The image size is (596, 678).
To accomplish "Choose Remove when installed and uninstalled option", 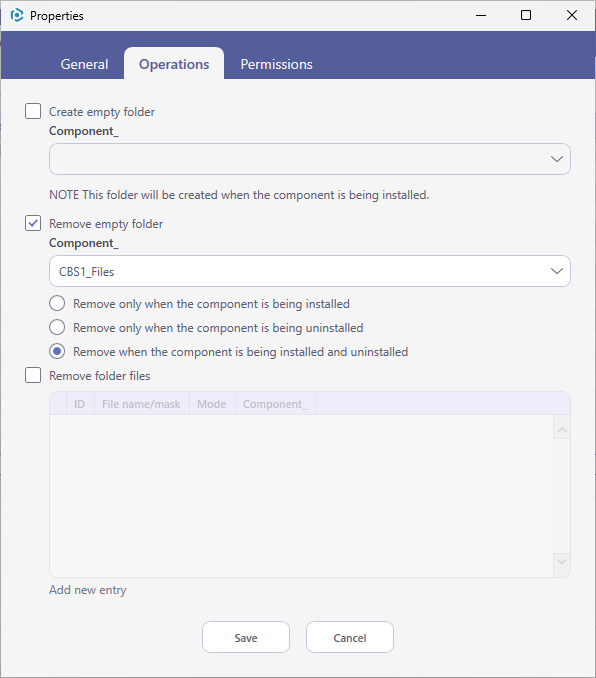I will 57,351.
